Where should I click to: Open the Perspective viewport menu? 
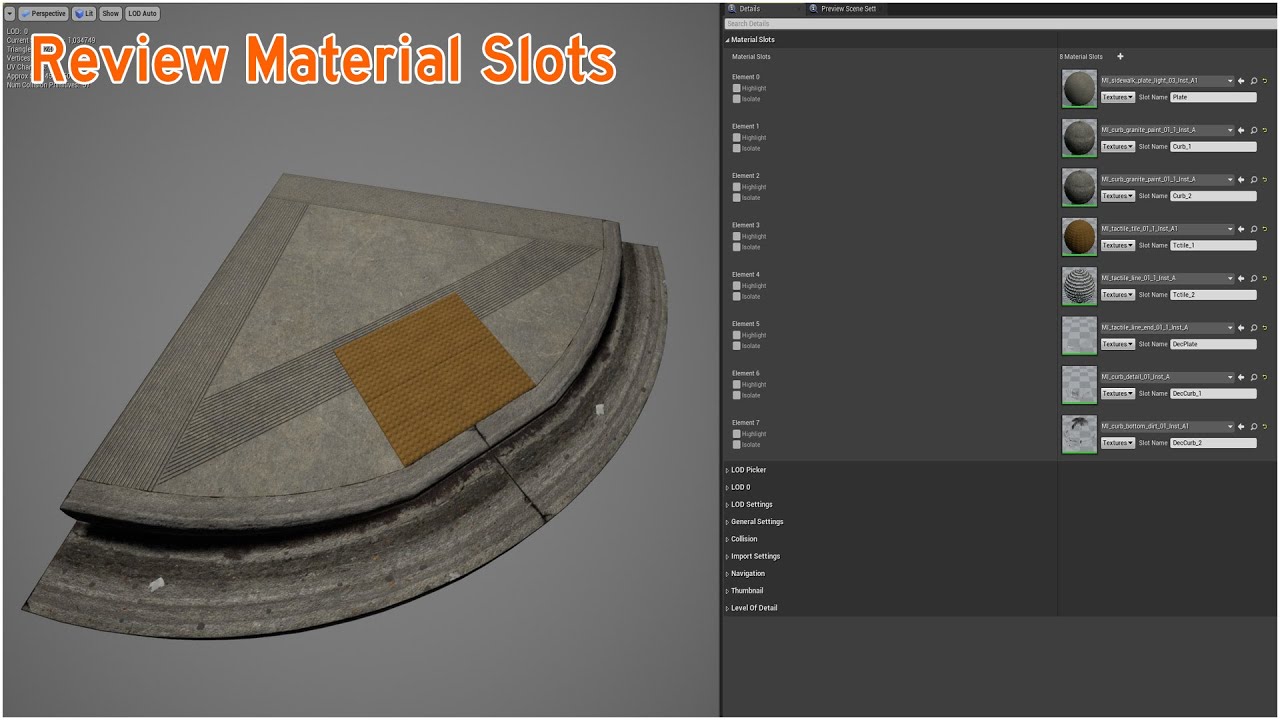43,14
